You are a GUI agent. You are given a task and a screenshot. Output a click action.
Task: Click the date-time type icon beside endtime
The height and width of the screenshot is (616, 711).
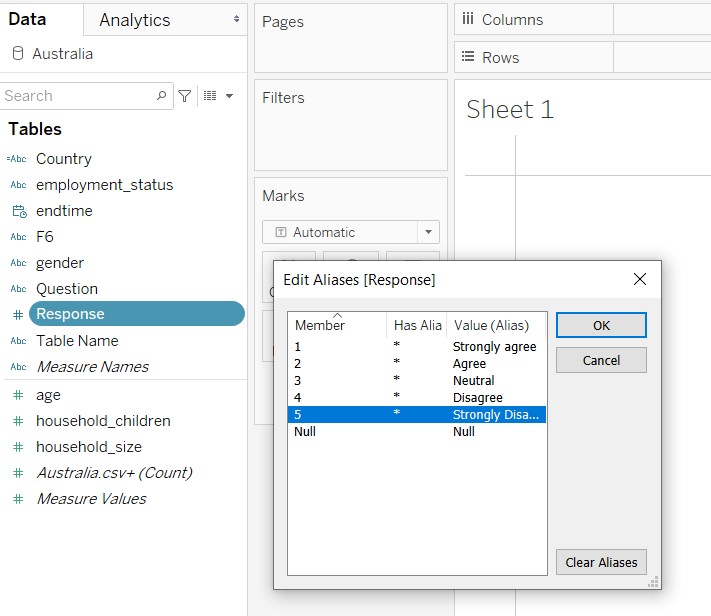tap(19, 211)
